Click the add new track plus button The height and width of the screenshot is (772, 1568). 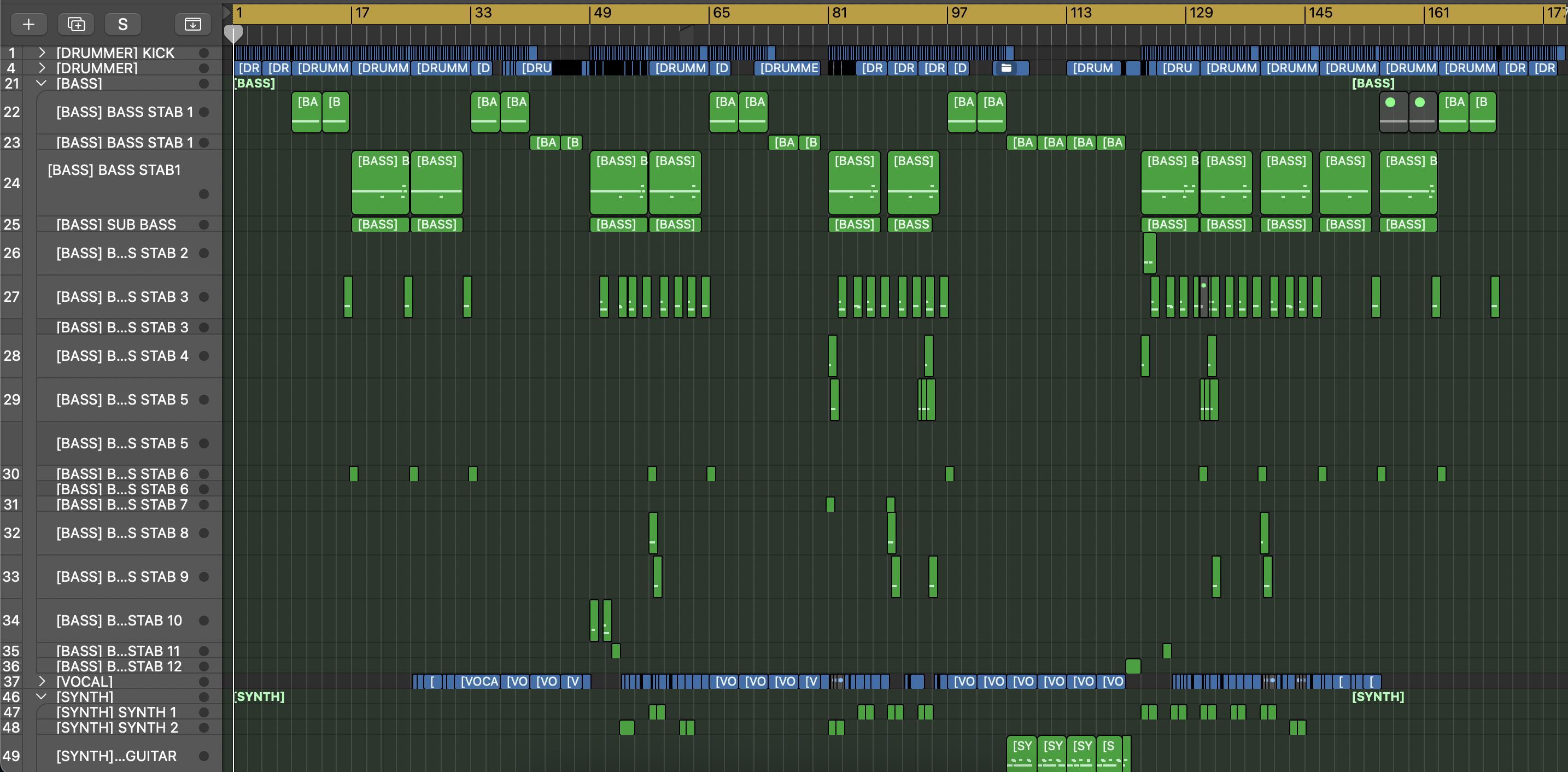tap(28, 24)
